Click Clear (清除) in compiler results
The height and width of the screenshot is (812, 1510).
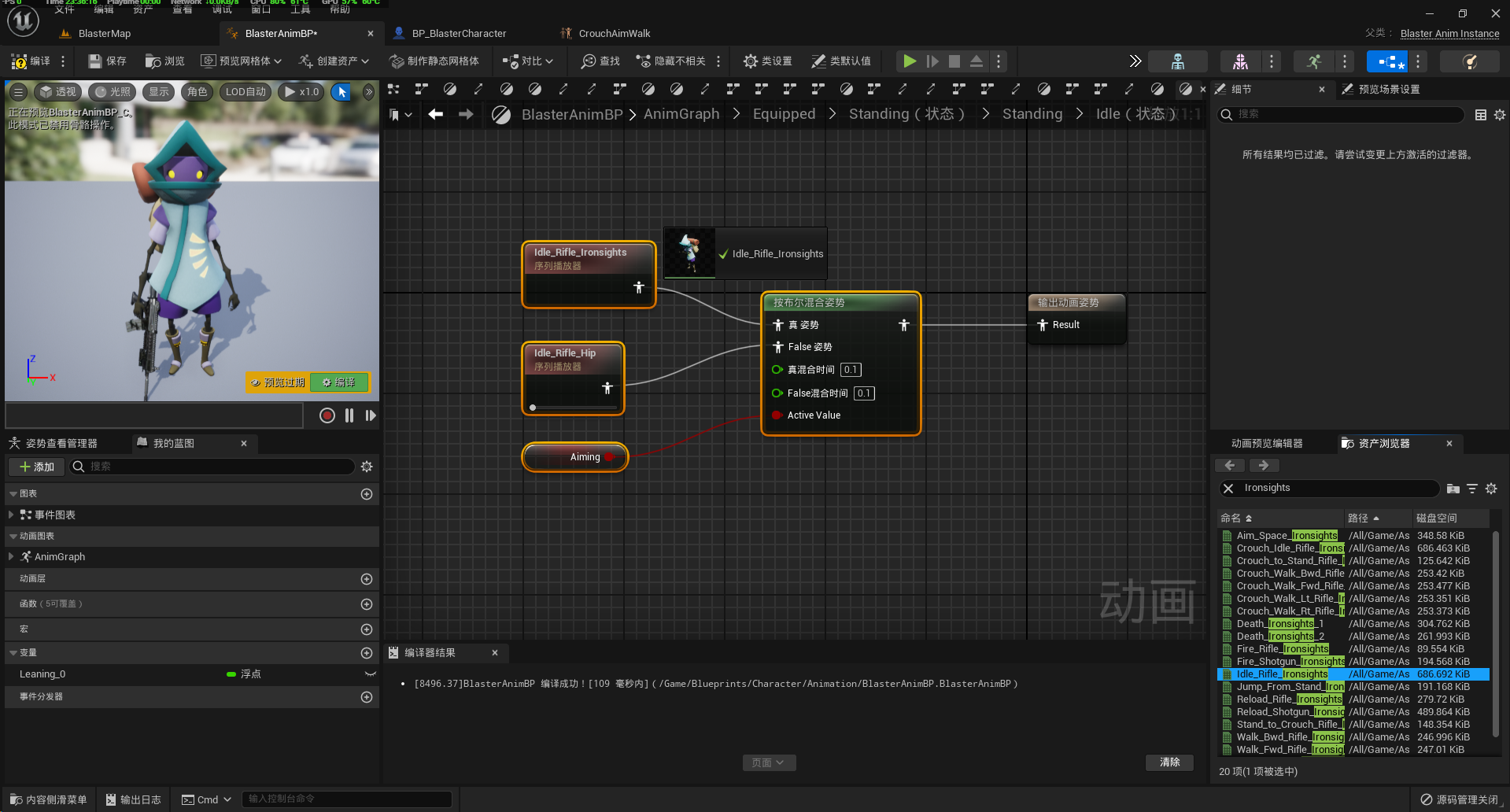[1169, 762]
